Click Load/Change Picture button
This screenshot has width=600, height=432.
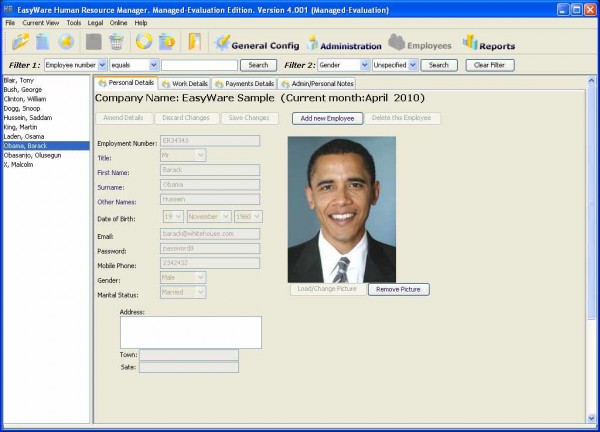(327, 289)
